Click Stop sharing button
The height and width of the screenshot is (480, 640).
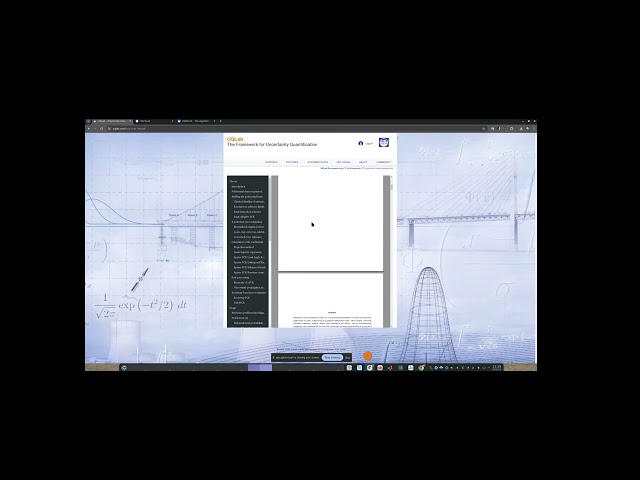tap(332, 358)
